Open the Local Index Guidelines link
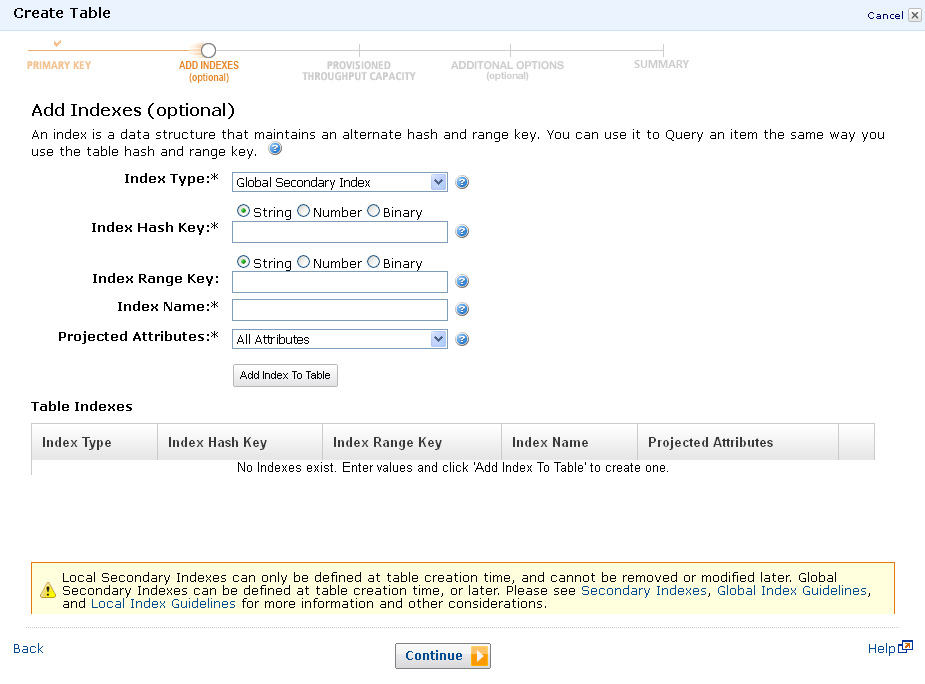Image resolution: width=925 pixels, height=684 pixels. coord(163,603)
